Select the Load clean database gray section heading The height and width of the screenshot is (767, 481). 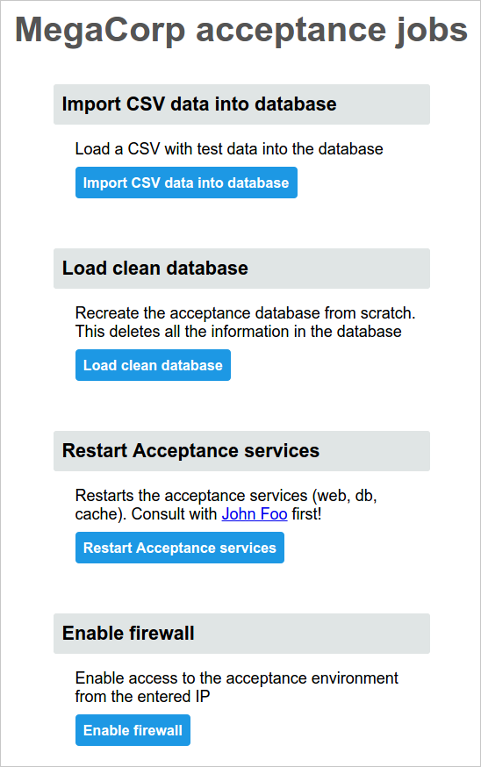click(x=242, y=268)
